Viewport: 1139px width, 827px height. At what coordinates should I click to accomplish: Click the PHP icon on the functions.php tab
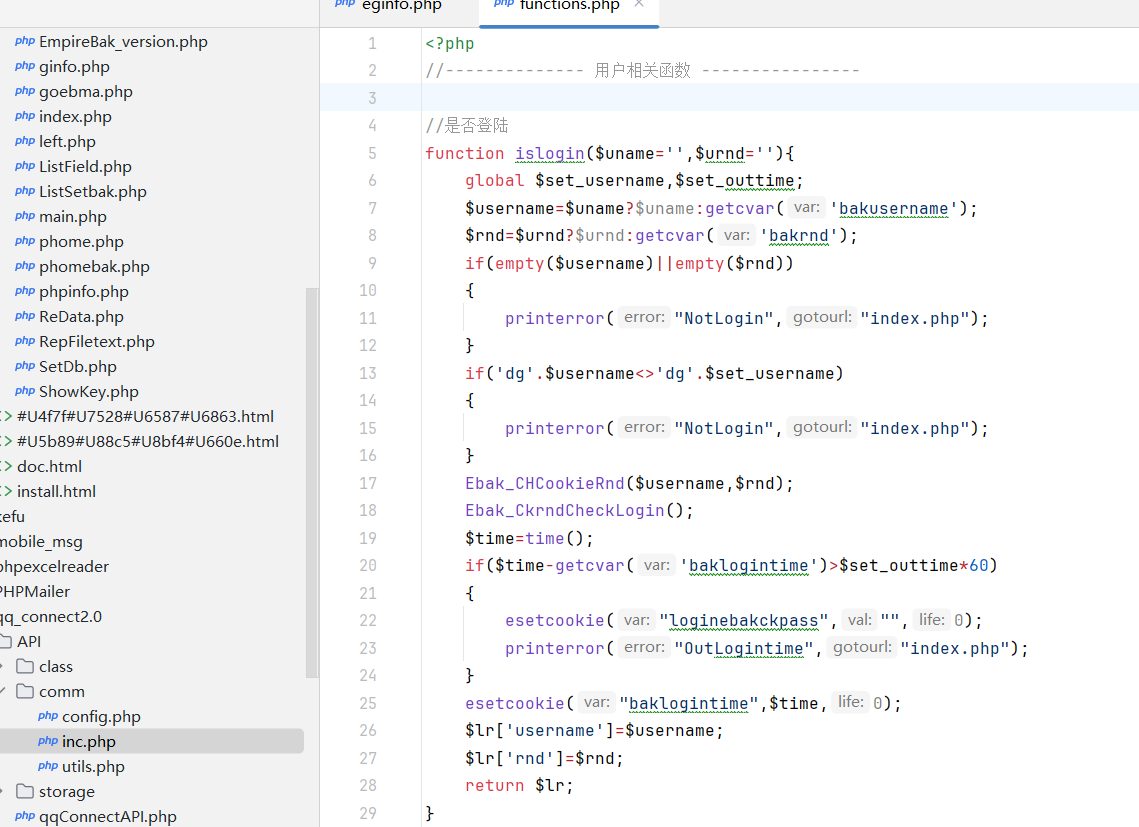[x=504, y=5]
